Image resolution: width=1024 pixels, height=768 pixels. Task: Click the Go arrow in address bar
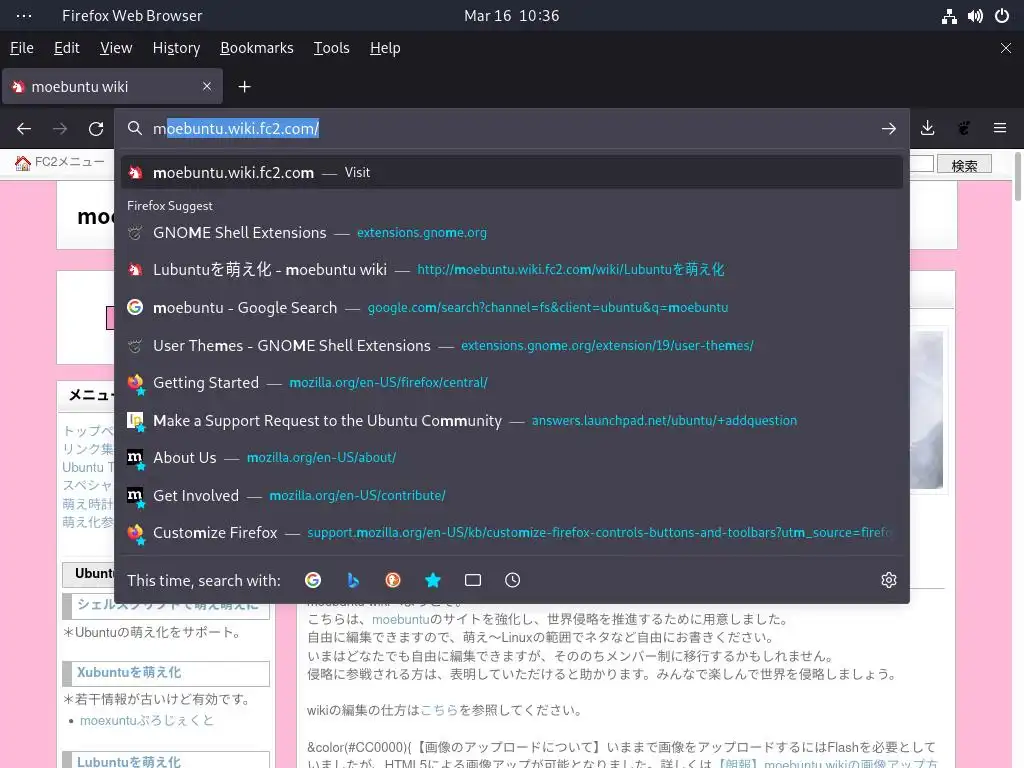(889, 129)
